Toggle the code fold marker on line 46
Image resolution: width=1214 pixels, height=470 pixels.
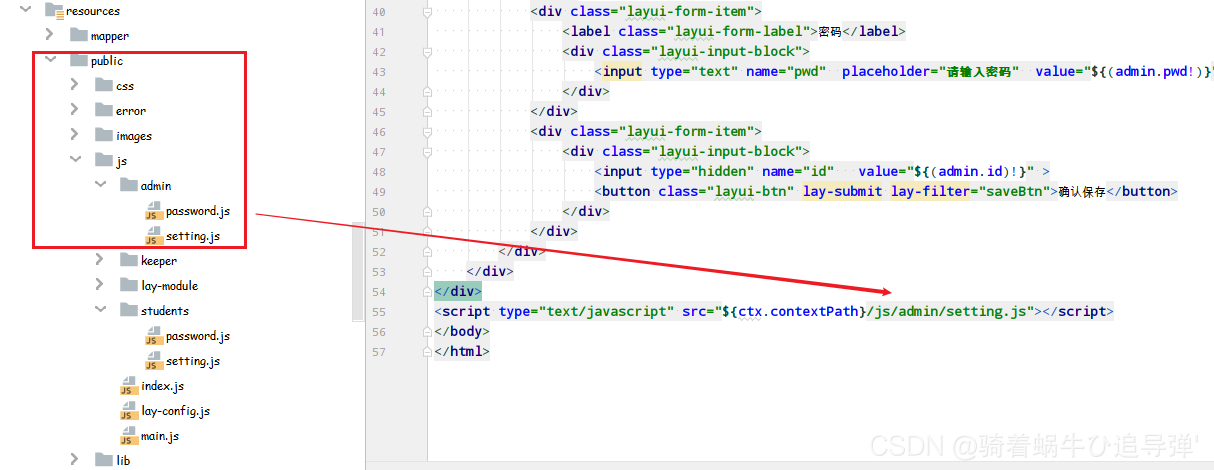coord(427,132)
